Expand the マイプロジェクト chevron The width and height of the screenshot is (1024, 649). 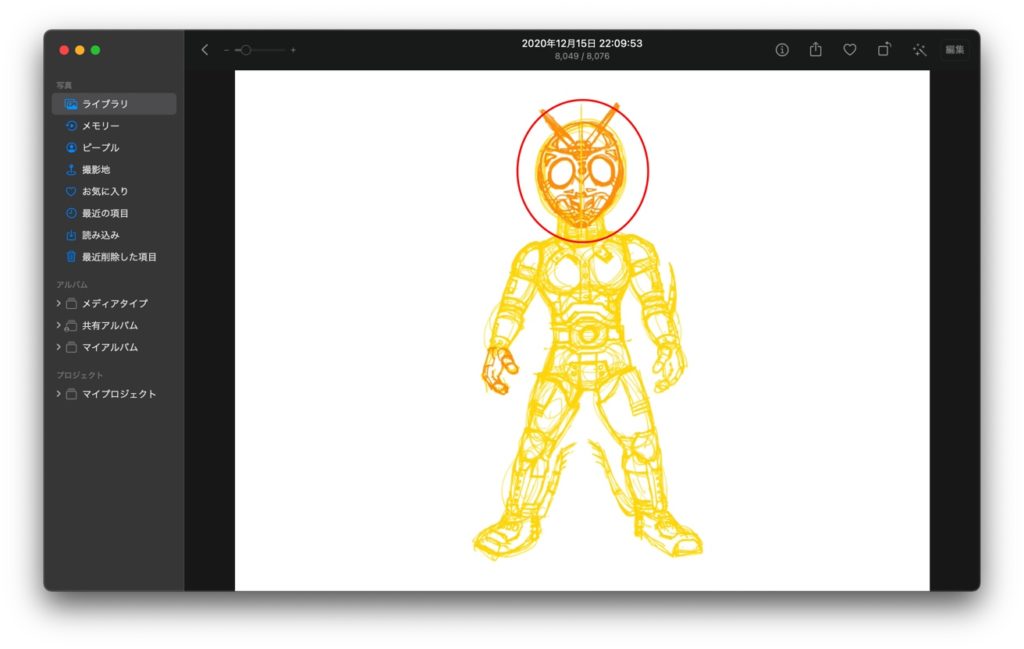pos(58,394)
